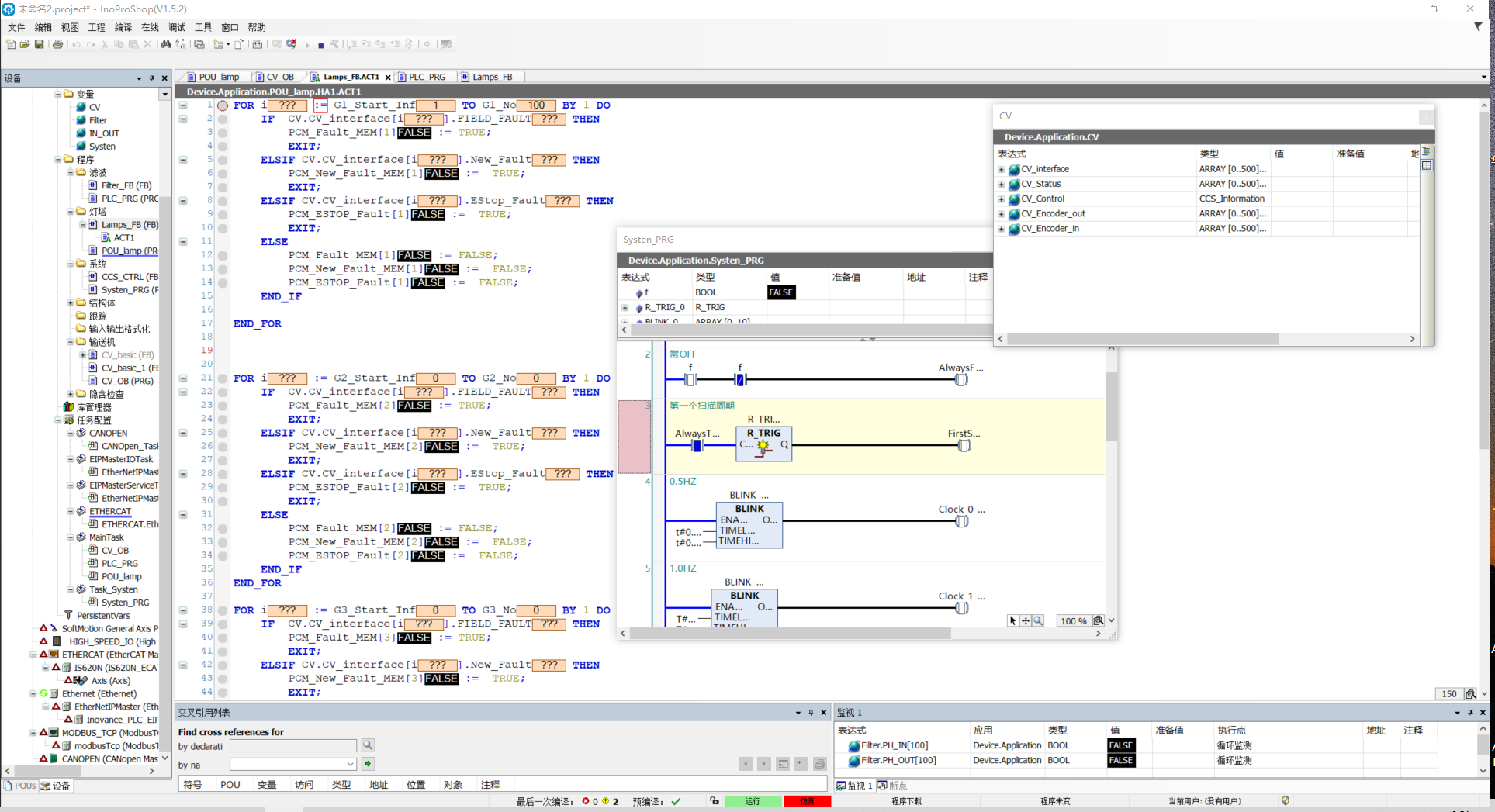Click the Open project toolbar icon

point(24,44)
